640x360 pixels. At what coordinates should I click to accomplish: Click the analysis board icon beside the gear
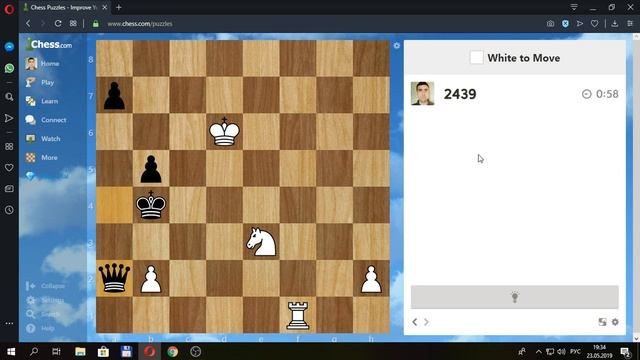point(602,322)
